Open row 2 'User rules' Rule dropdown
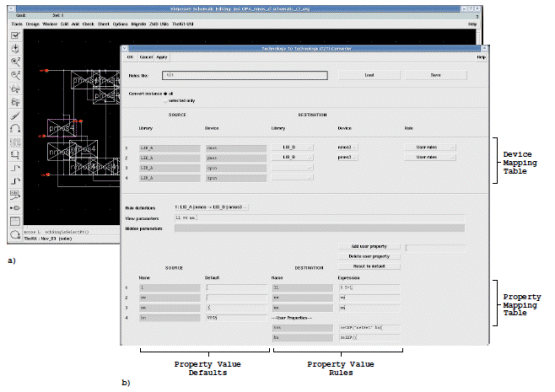The width and height of the screenshot is (555, 392). [430, 157]
